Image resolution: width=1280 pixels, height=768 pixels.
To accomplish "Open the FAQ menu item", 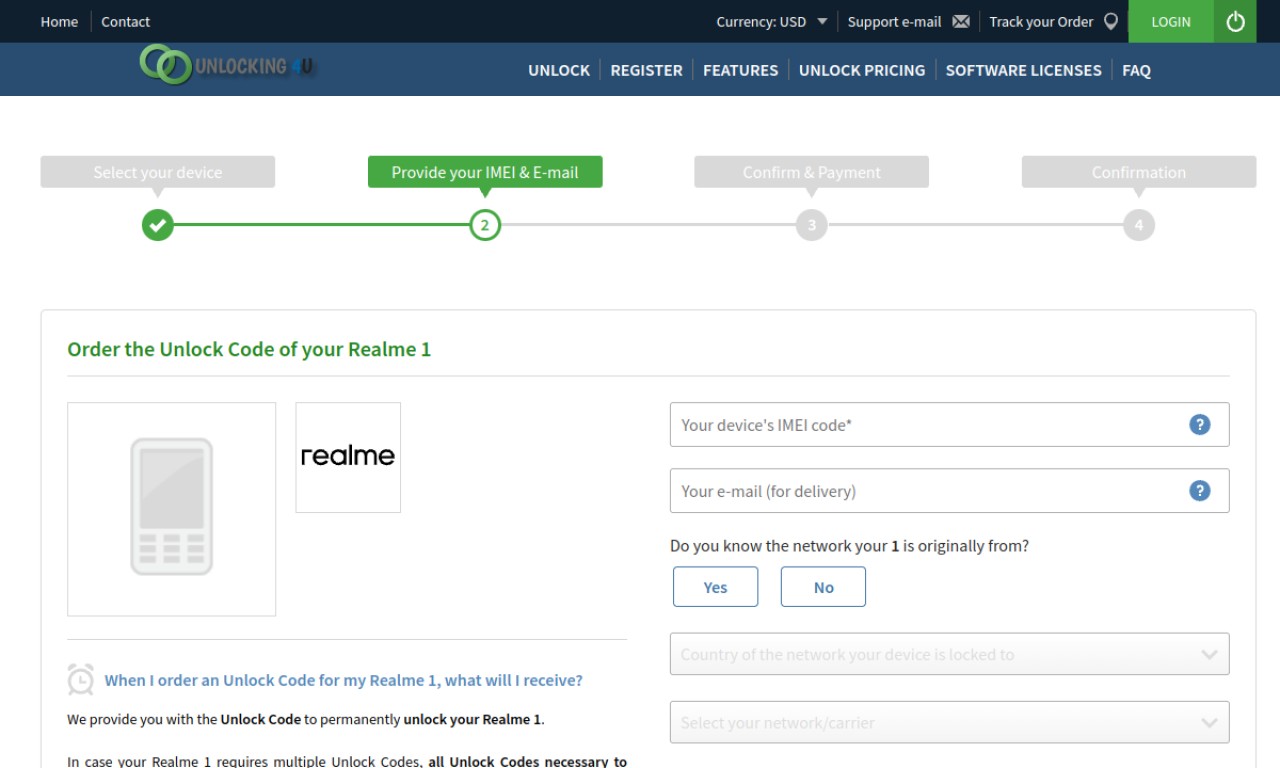I will coord(1136,70).
